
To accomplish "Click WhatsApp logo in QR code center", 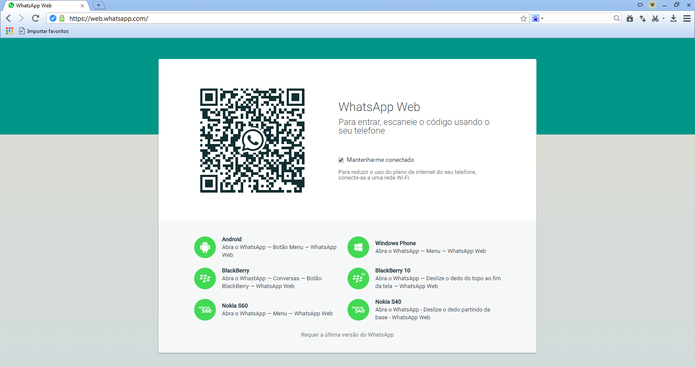I will [x=252, y=141].
